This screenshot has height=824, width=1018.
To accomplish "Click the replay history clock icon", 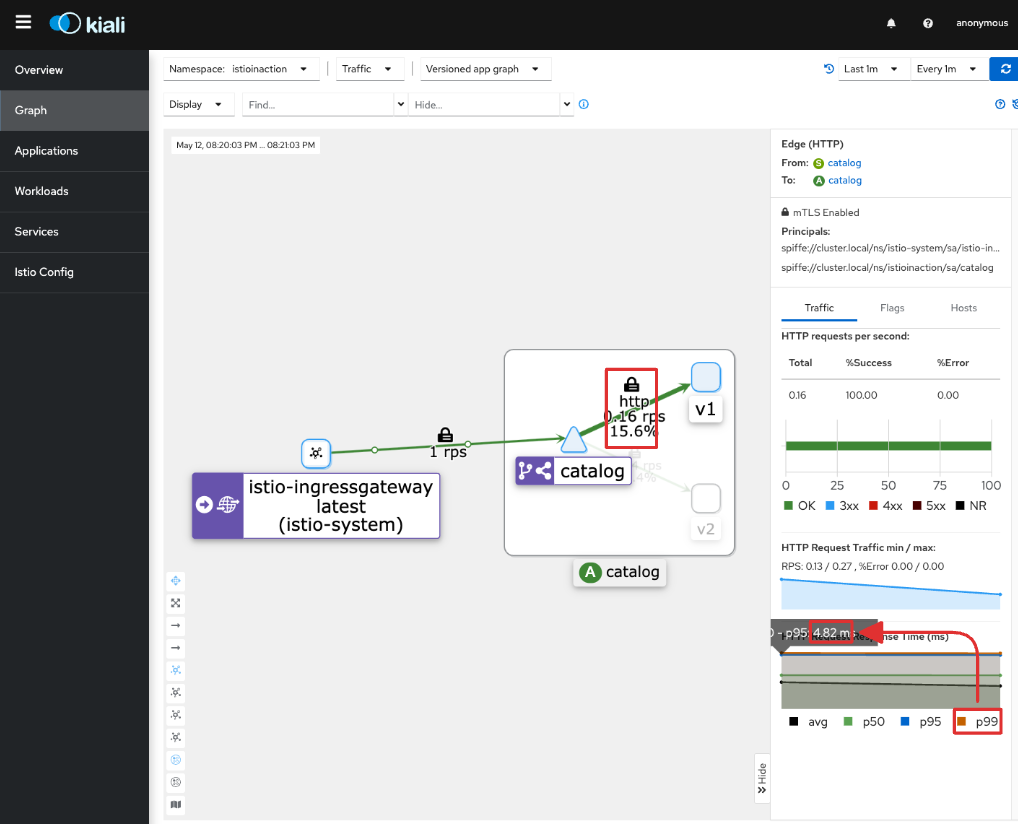I will [829, 69].
